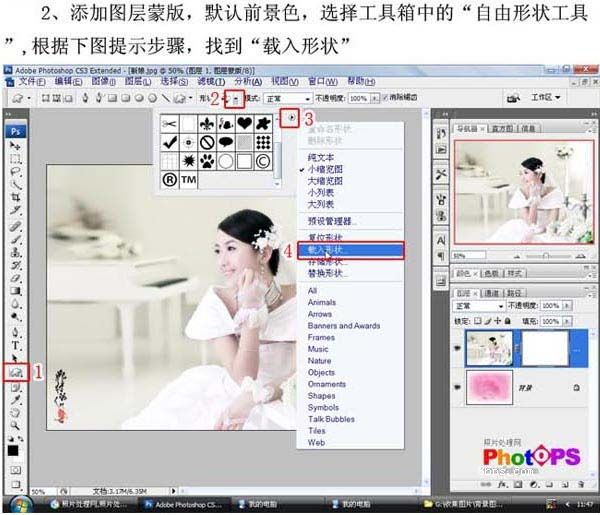
Task: Toggle the 消除锯齿 anti-alias checkbox
Action: [x=385, y=98]
